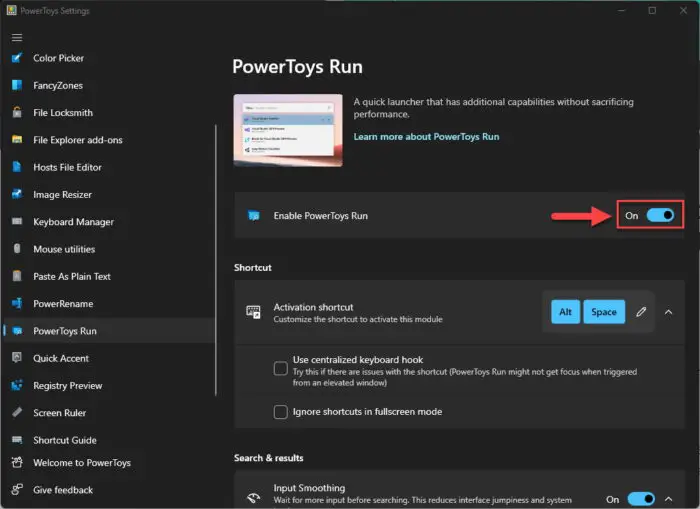Click the Alt shortcut key button
The height and width of the screenshot is (509, 700).
[x=565, y=312]
